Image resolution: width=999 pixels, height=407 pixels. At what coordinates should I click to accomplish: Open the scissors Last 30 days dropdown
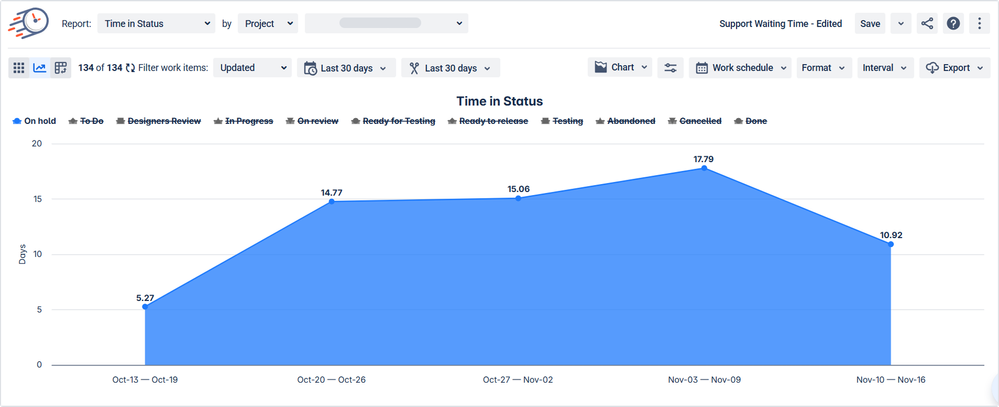(x=450, y=68)
